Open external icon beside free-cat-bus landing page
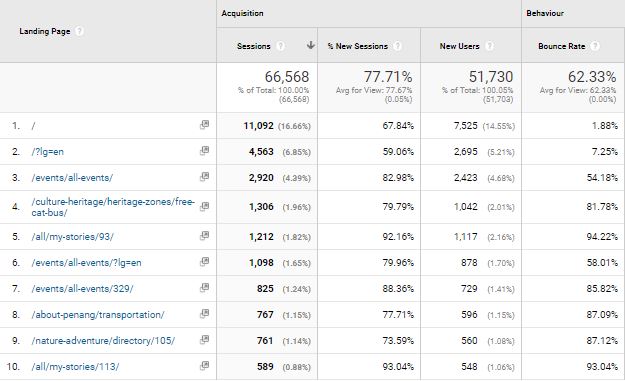The image size is (625, 381). coord(204,206)
